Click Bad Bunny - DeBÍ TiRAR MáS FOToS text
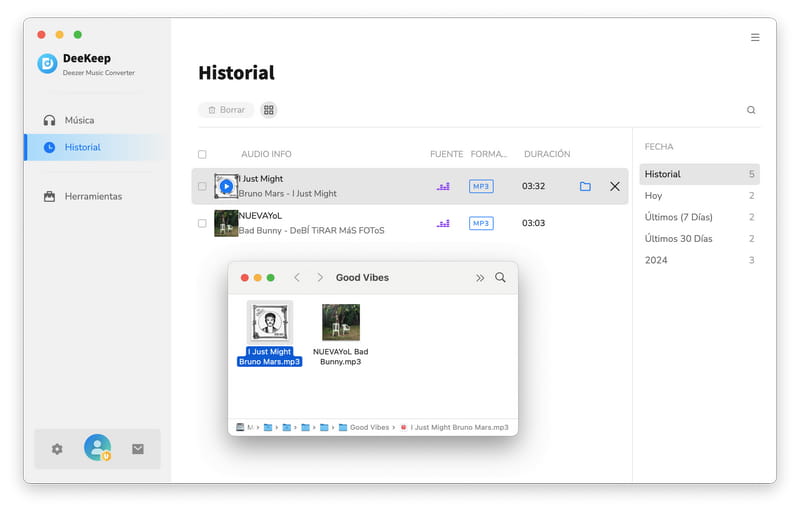The height and width of the screenshot is (512, 800). click(x=312, y=231)
